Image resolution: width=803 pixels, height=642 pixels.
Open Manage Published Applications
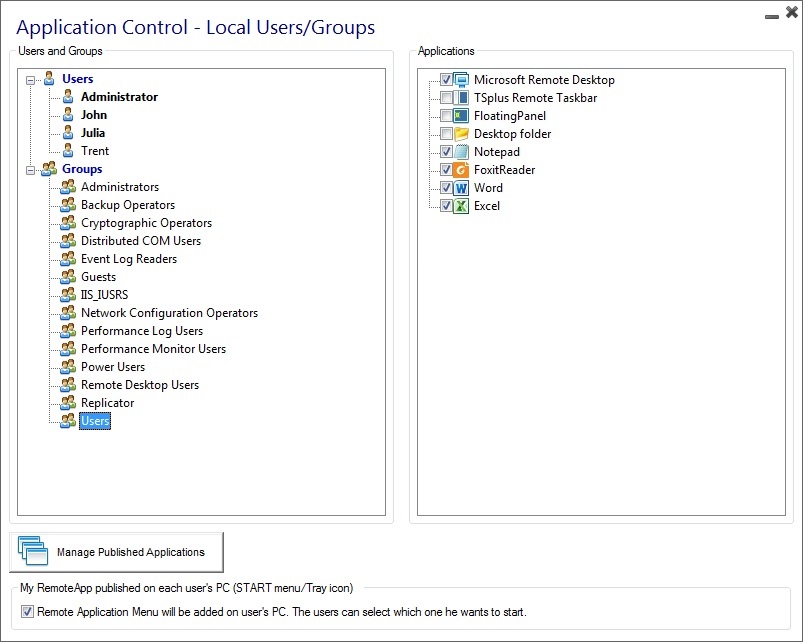point(116,552)
